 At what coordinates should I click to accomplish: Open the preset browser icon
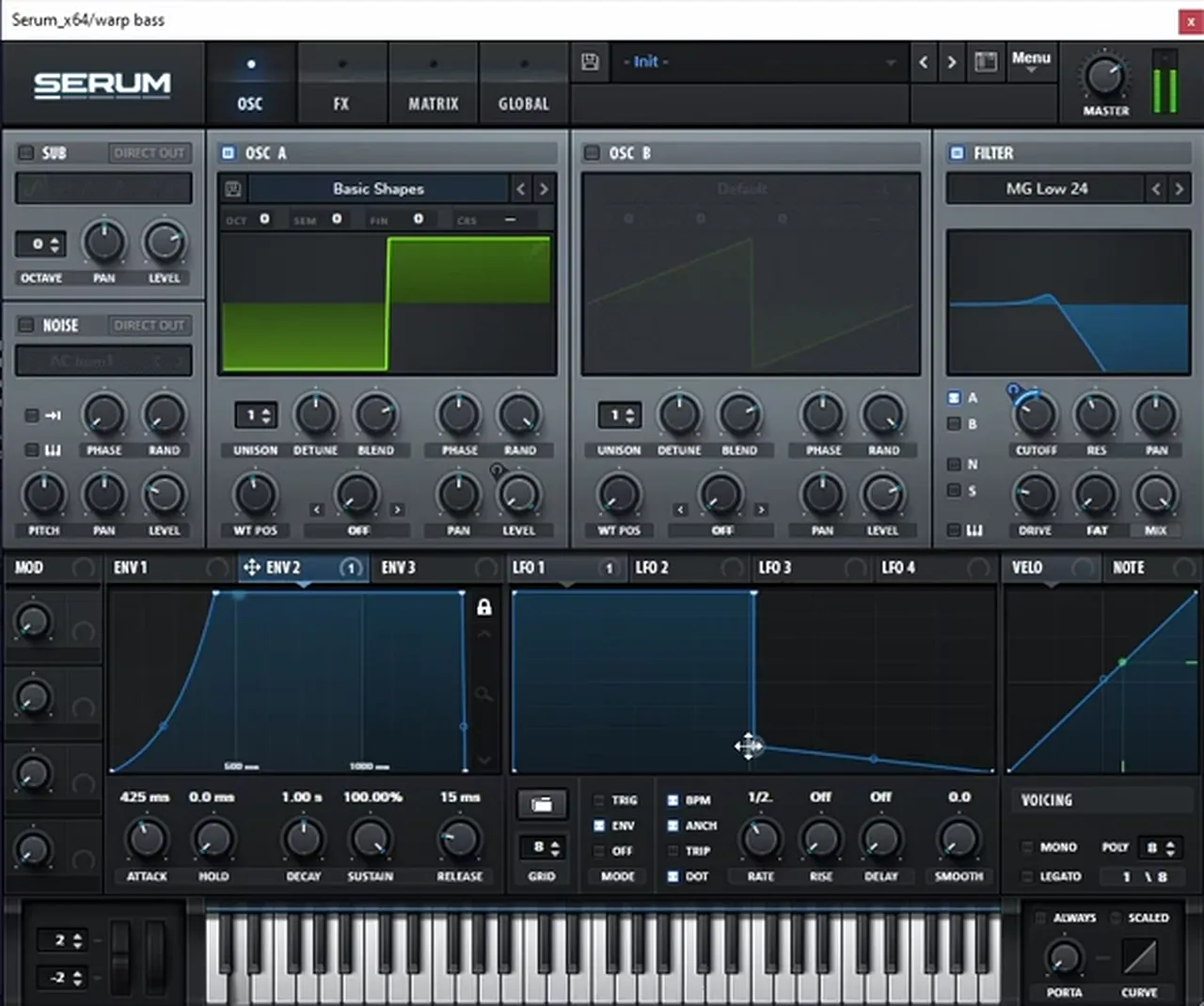[986, 62]
